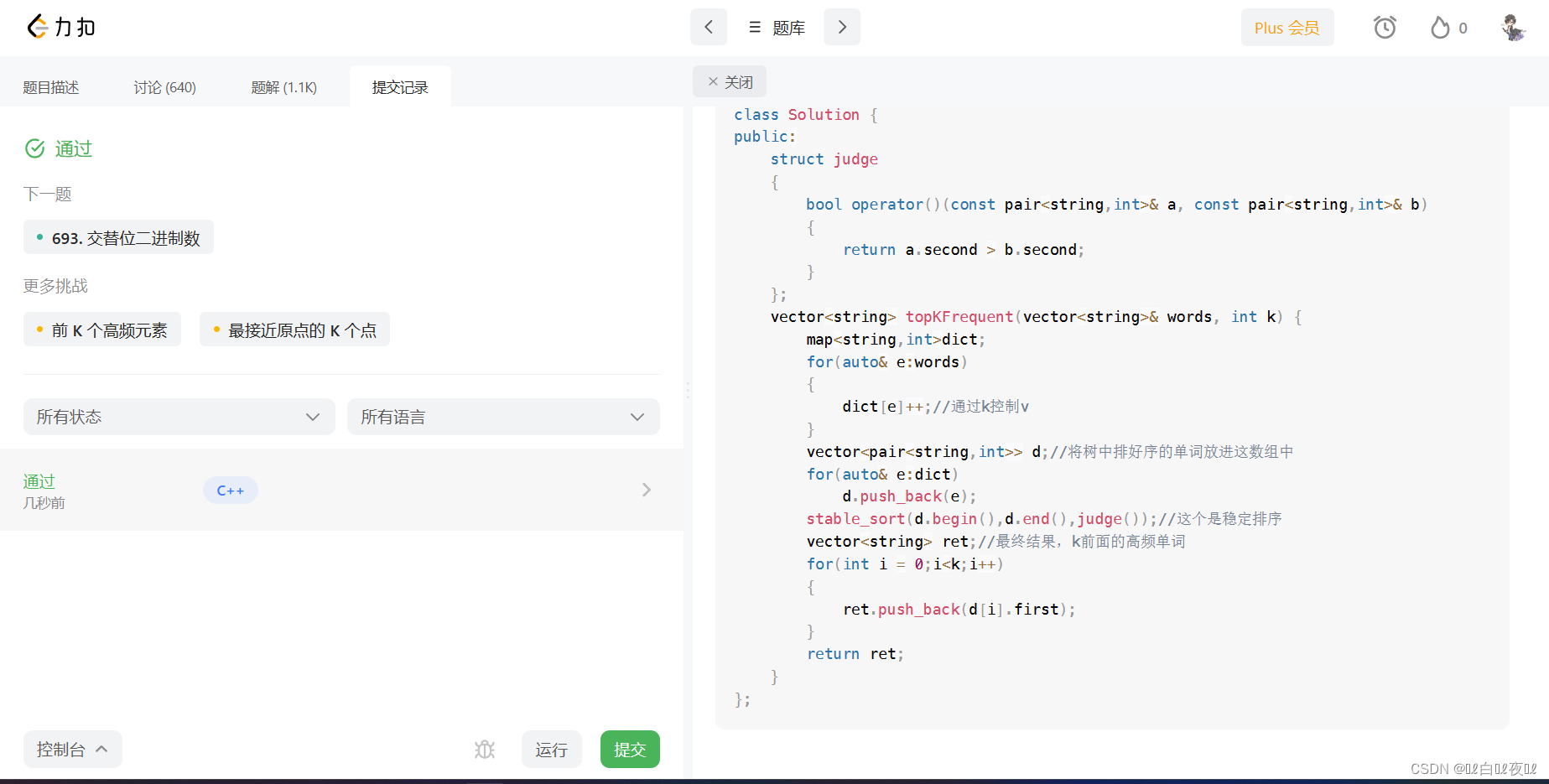Open the timer/stopwatch icon in the header
This screenshot has height=784, width=1549.
click(x=1385, y=27)
